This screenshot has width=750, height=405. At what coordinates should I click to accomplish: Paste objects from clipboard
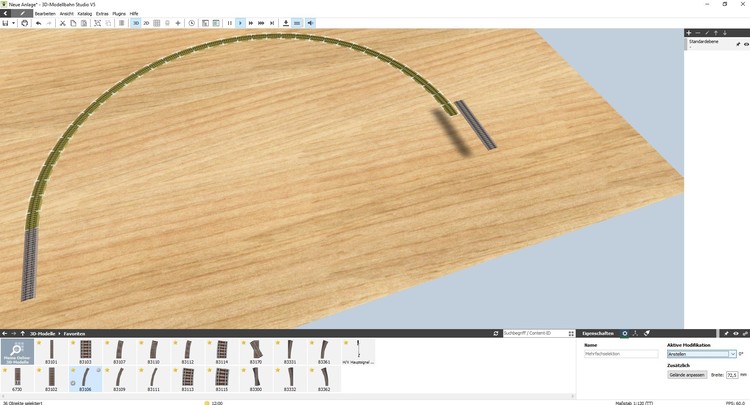[x=84, y=23]
